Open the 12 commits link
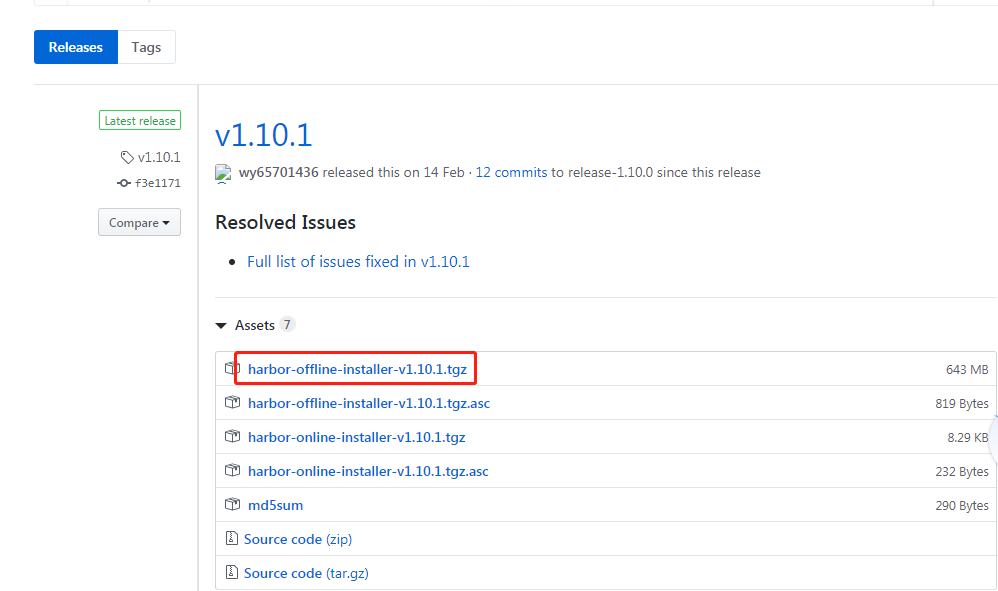This screenshot has height=591, width=998. coord(511,172)
